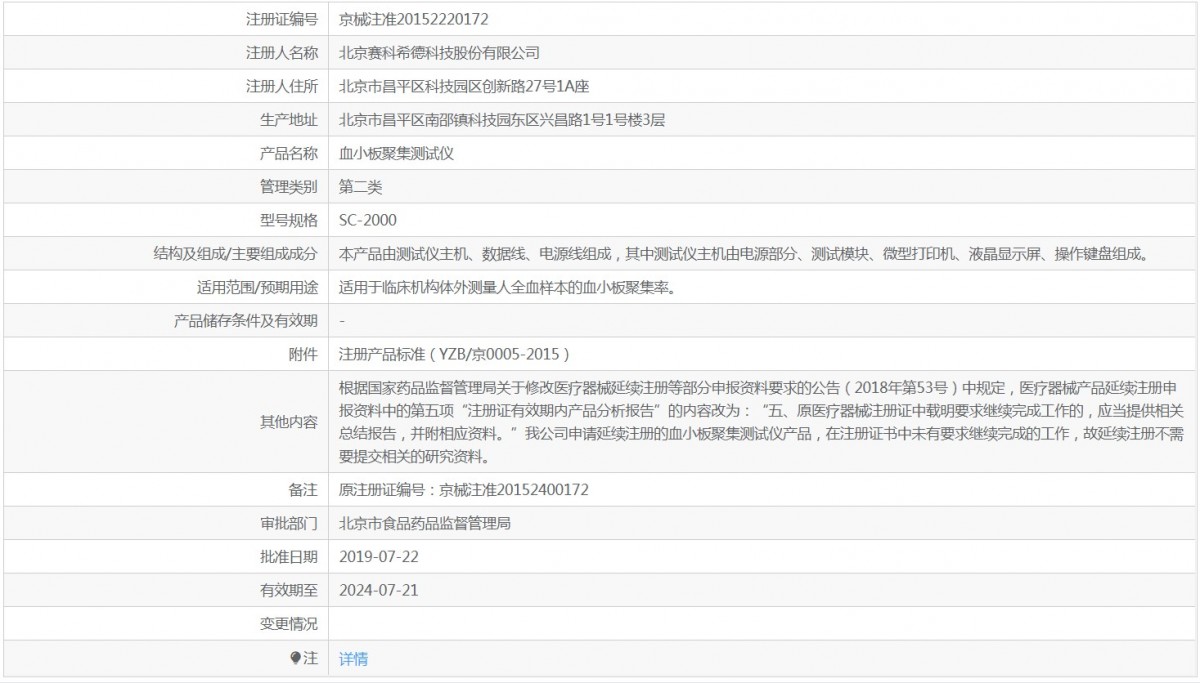Viewport: 1200px width, 683px height.
Task: Select the 注册人住所 label
Action: (x=282, y=86)
